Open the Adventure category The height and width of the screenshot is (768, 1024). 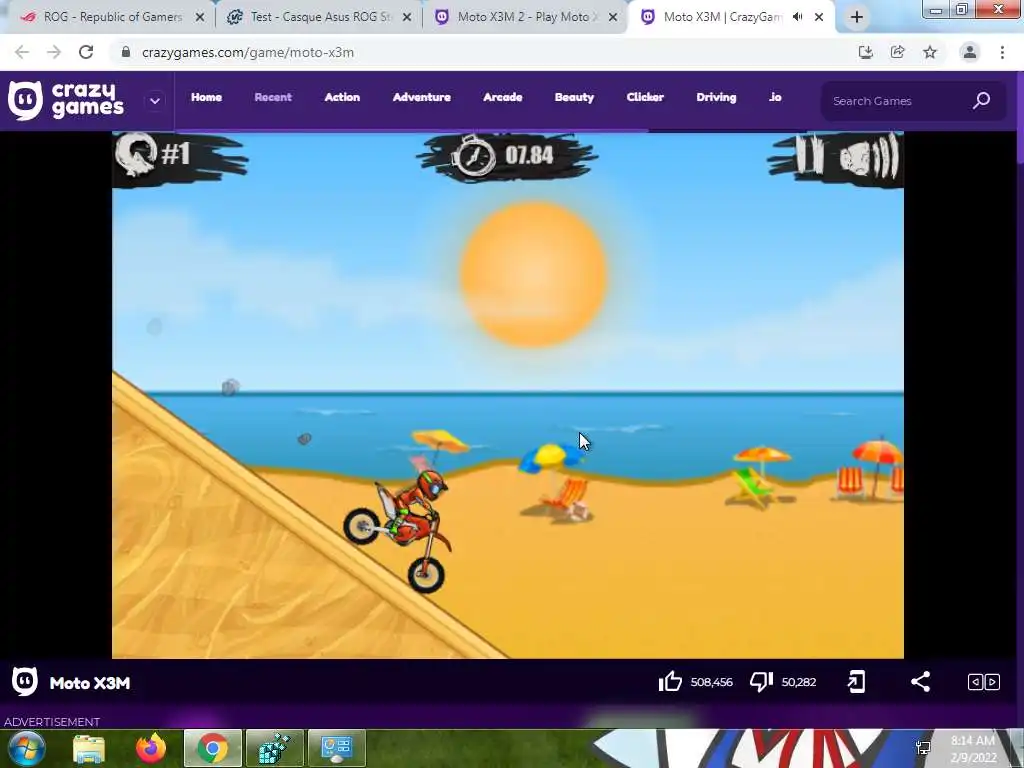[422, 97]
